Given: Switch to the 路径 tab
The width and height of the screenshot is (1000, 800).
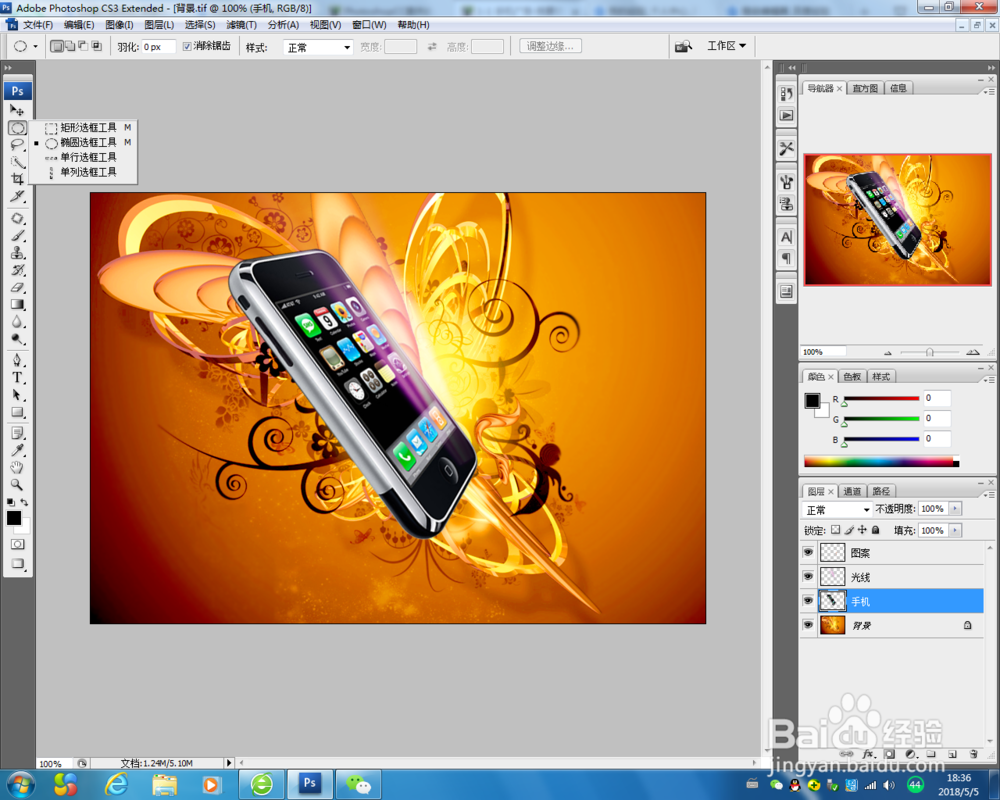Looking at the screenshot, I should click(881, 491).
